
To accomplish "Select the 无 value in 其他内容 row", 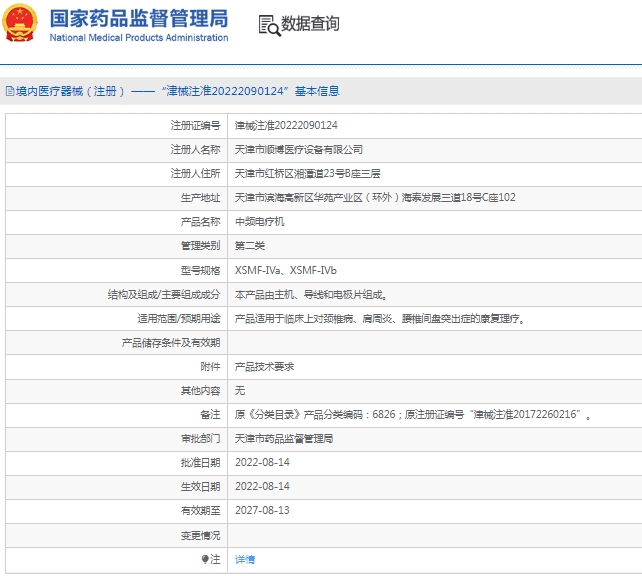I will tap(240, 391).
